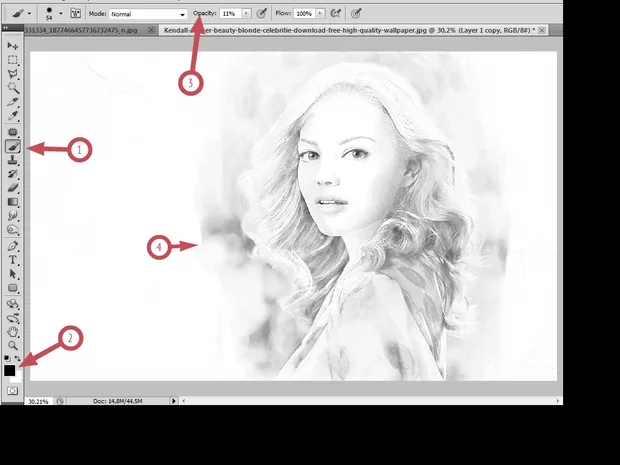Image resolution: width=620 pixels, height=465 pixels.
Task: Click the black foreground color swatch
Action: pos(9,370)
